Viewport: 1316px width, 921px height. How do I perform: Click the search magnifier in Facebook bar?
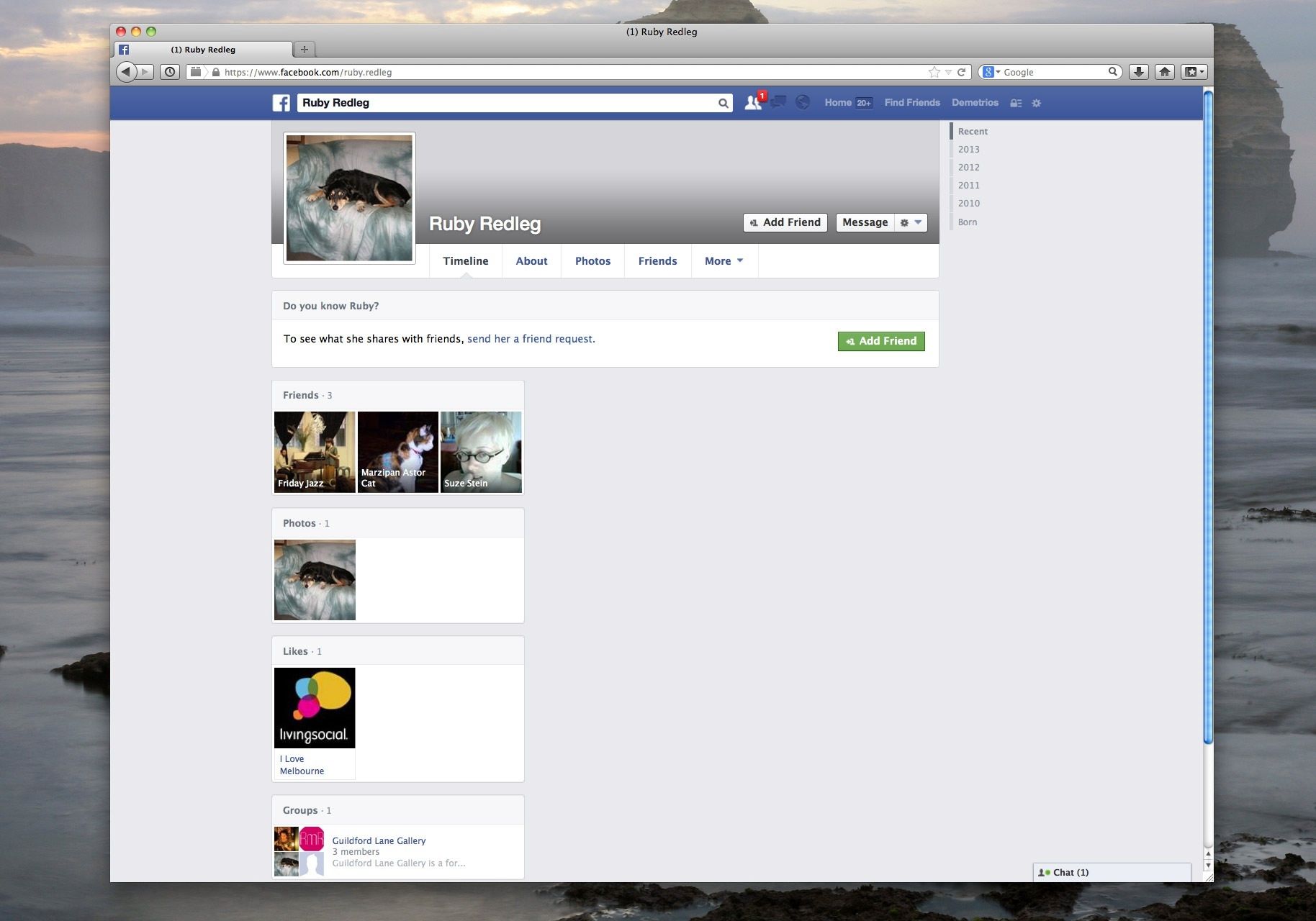723,103
